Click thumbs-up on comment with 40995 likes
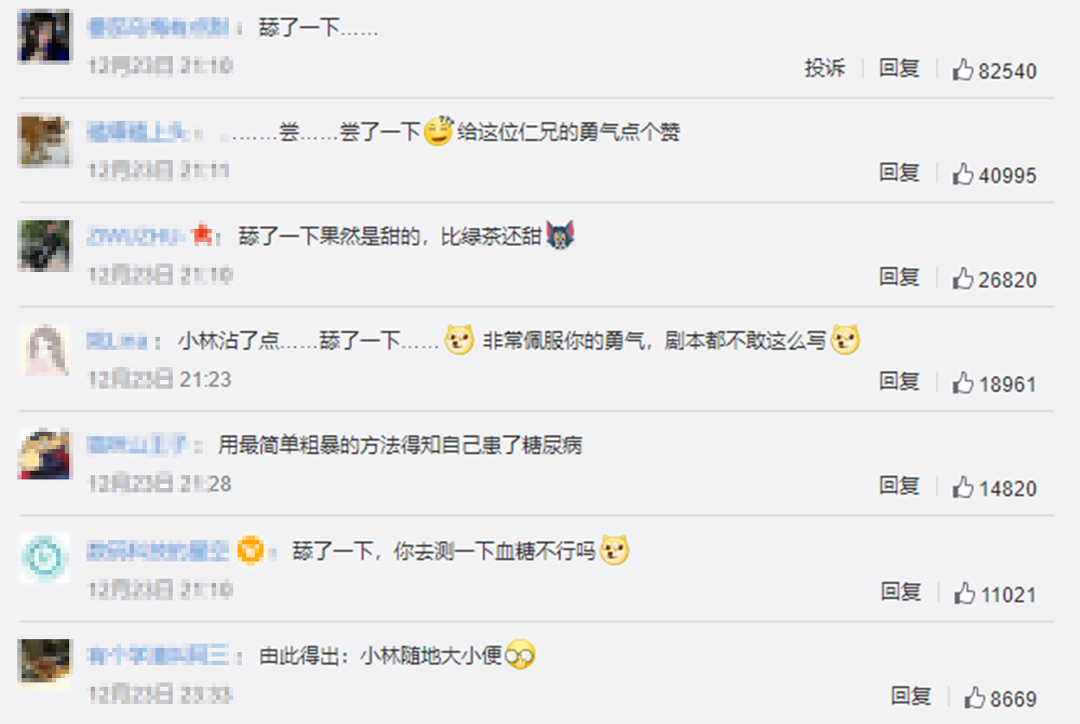Viewport: 1080px width, 724px height. pyautogui.click(x=962, y=174)
